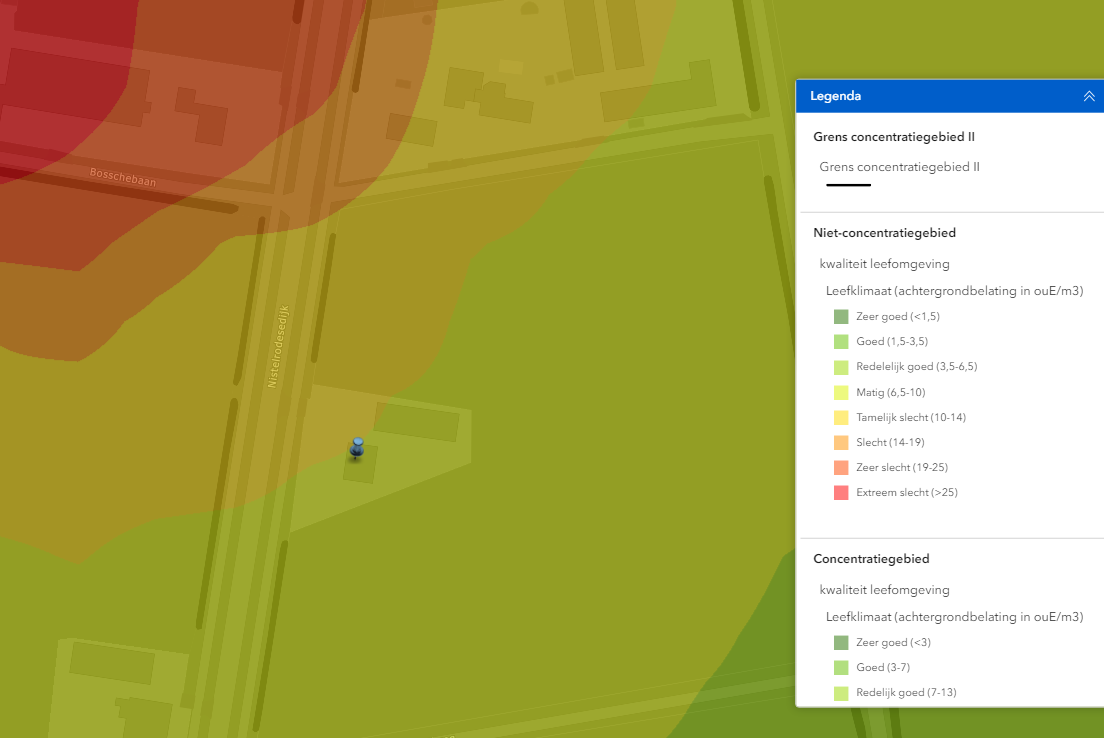The image size is (1104, 738).
Task: Click the 'Slecht (14-19)' orange swatch
Action: click(841, 442)
